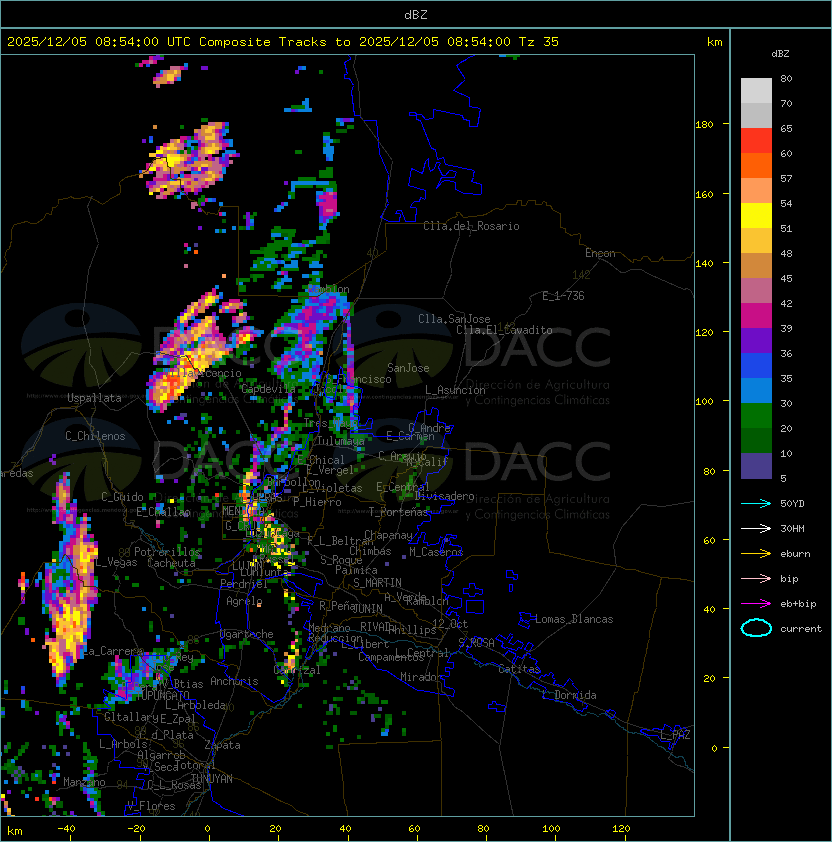Click the cyan 'current' ellipse icon
This screenshot has width=832, height=842.
[756, 628]
